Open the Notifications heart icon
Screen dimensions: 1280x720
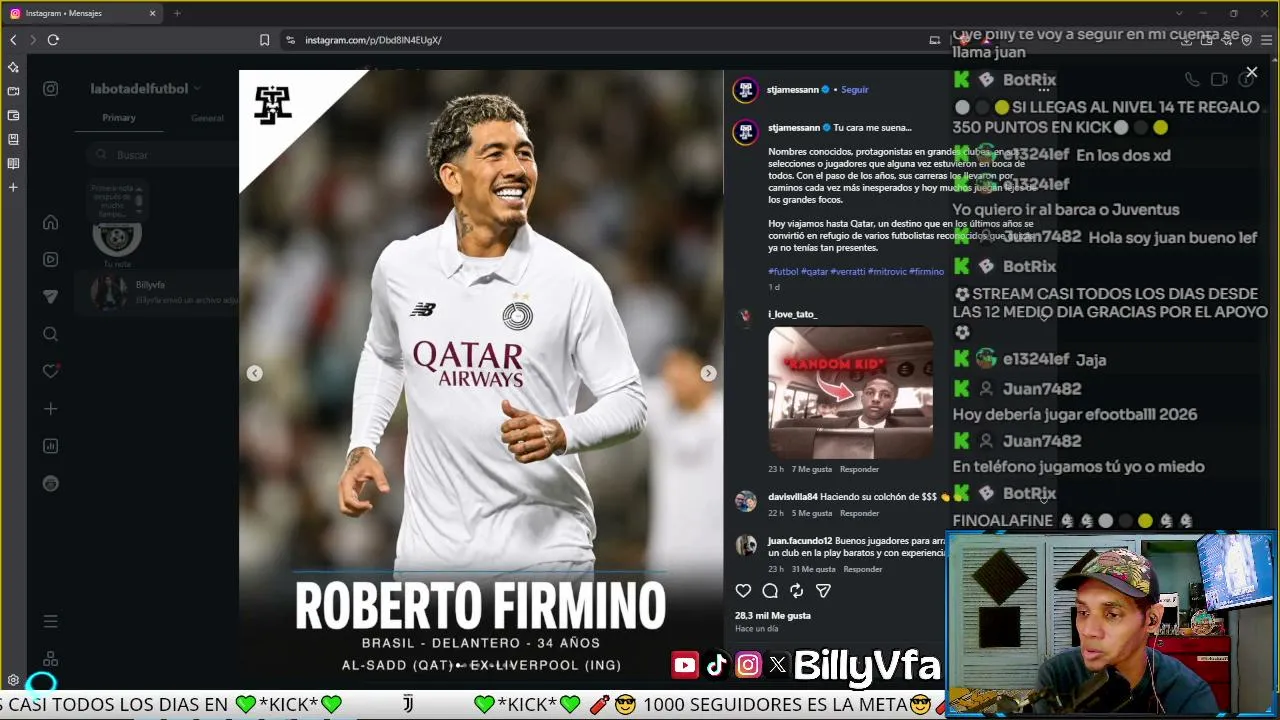[x=51, y=371]
